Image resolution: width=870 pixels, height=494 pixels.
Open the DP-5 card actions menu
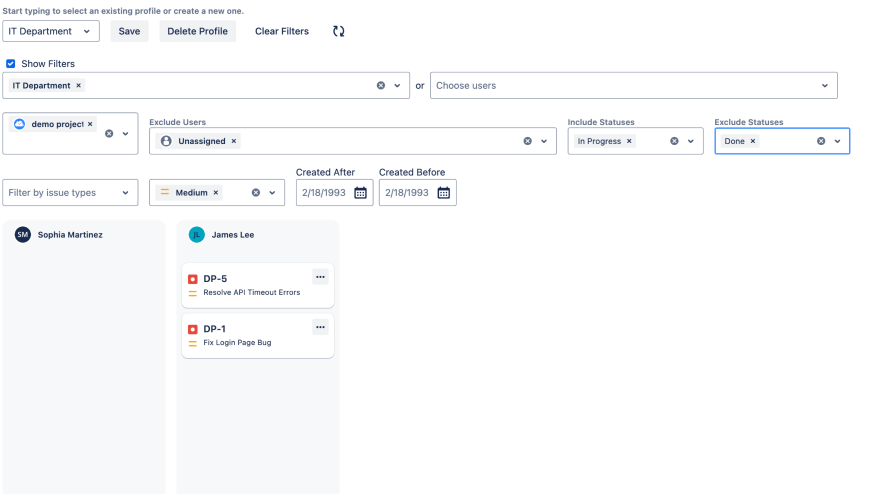(320, 277)
